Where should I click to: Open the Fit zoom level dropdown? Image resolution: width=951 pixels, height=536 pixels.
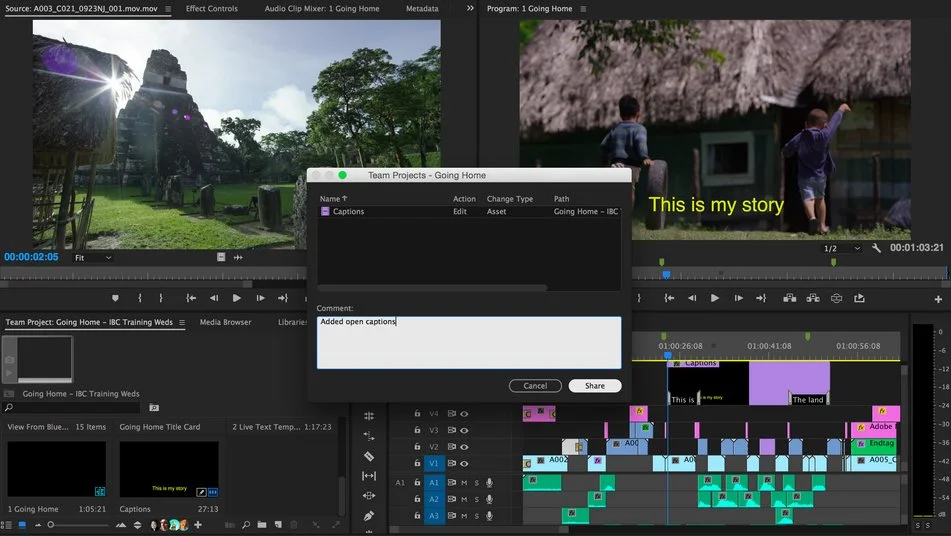coord(94,257)
